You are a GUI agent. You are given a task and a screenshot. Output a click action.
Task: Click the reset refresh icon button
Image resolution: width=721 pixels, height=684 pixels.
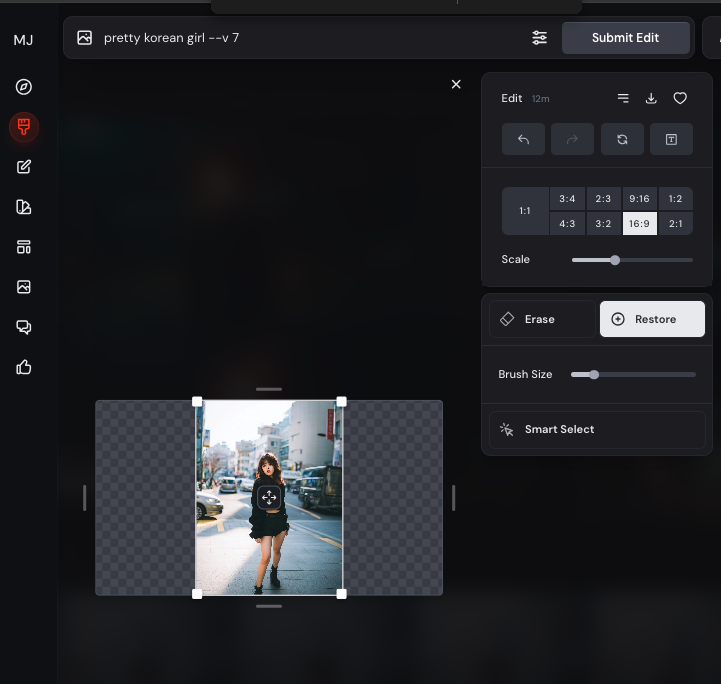622,139
